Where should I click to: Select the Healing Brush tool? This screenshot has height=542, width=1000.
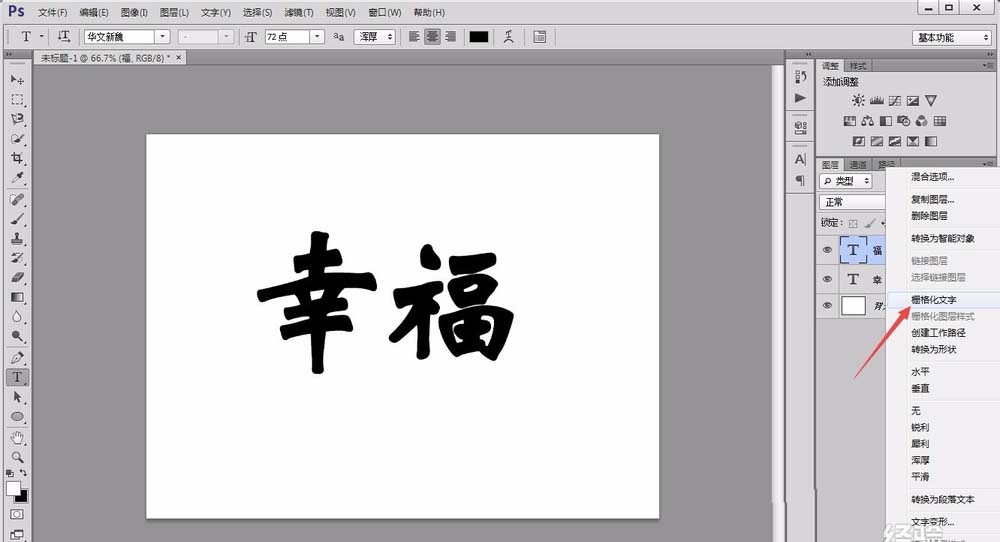click(17, 200)
